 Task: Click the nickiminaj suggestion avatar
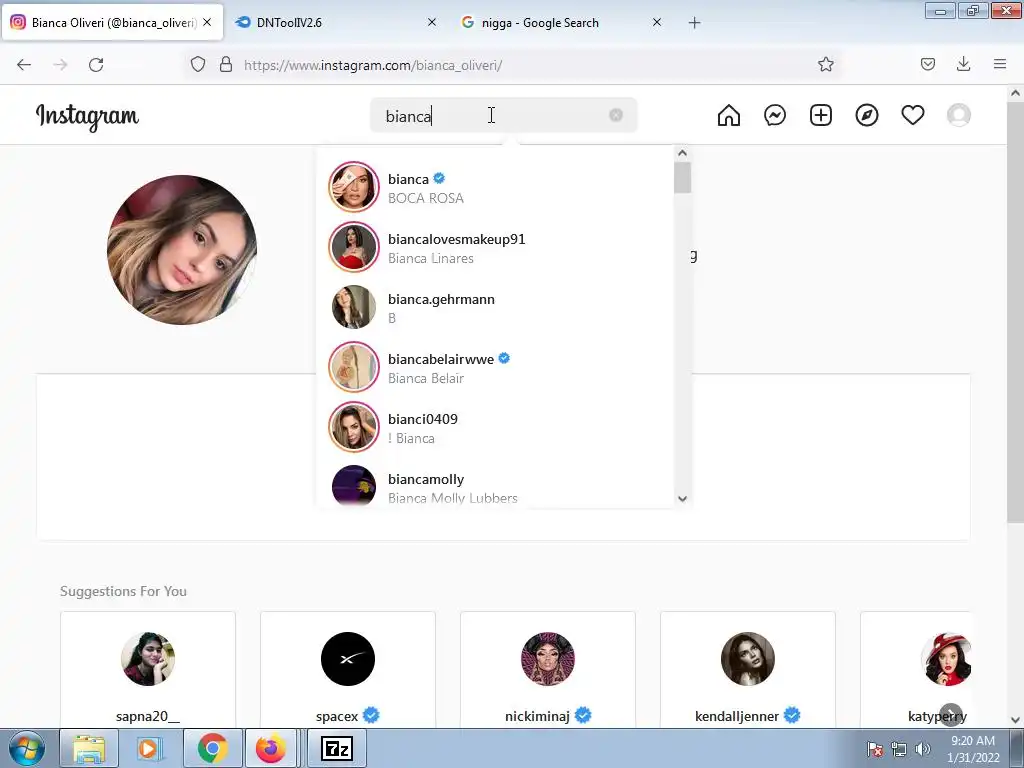tap(548, 659)
